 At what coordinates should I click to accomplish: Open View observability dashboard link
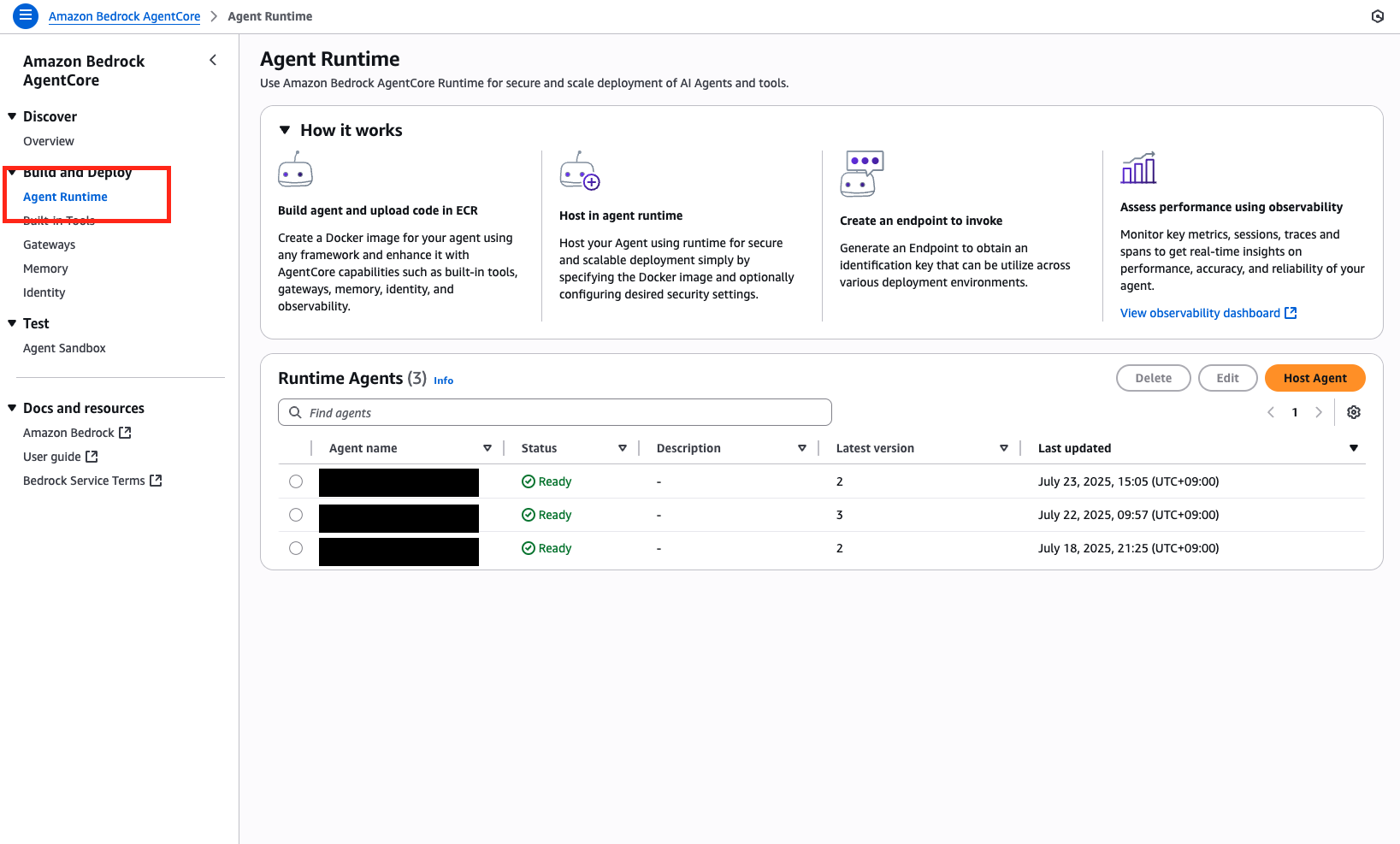pos(1208,313)
